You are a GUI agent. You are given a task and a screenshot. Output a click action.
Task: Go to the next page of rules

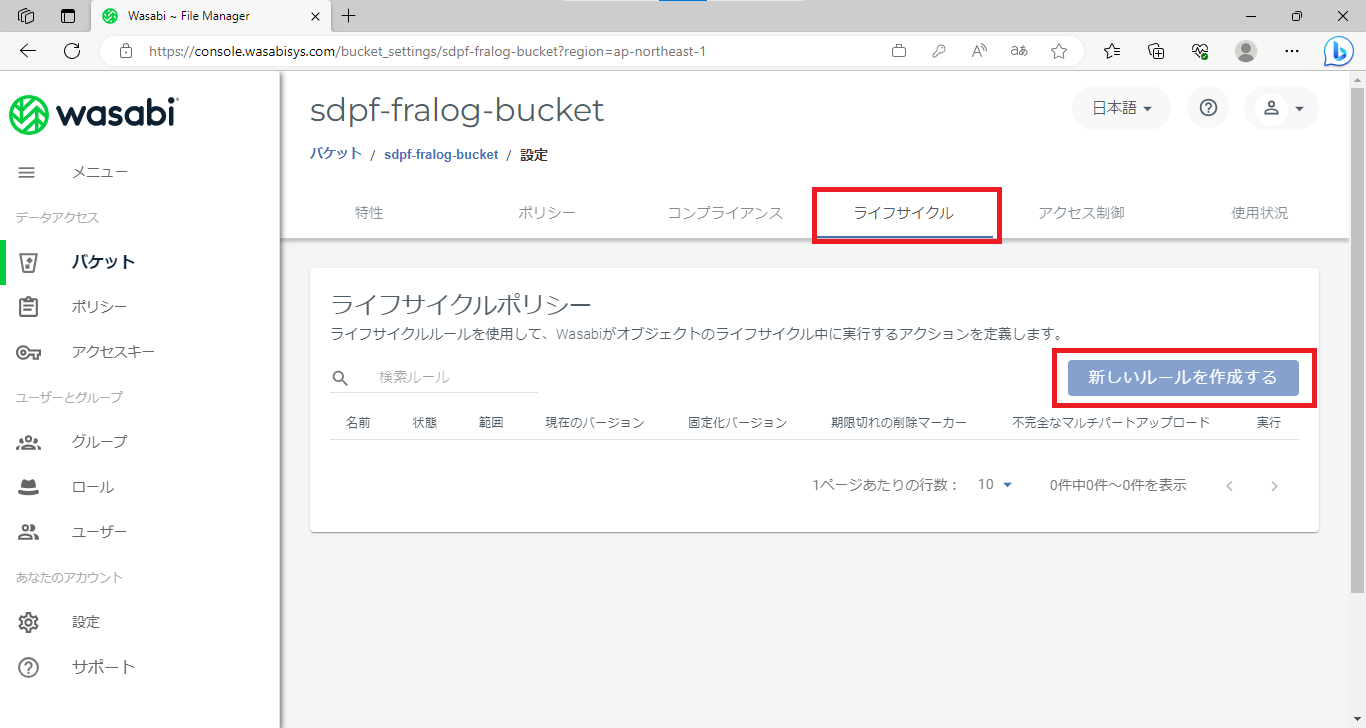click(1274, 486)
